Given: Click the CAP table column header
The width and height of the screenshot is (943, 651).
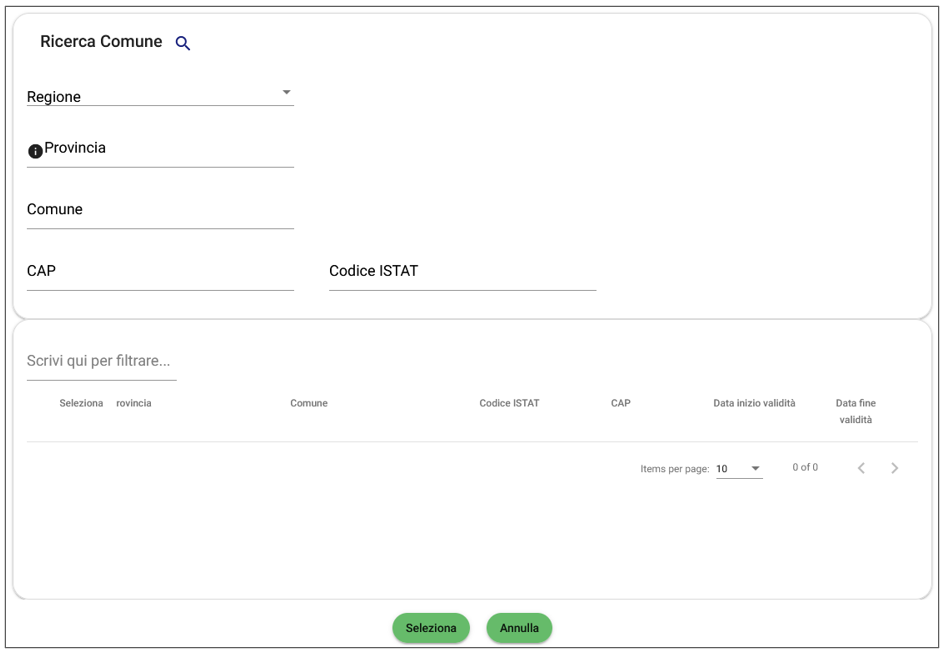Looking at the screenshot, I should (x=620, y=403).
